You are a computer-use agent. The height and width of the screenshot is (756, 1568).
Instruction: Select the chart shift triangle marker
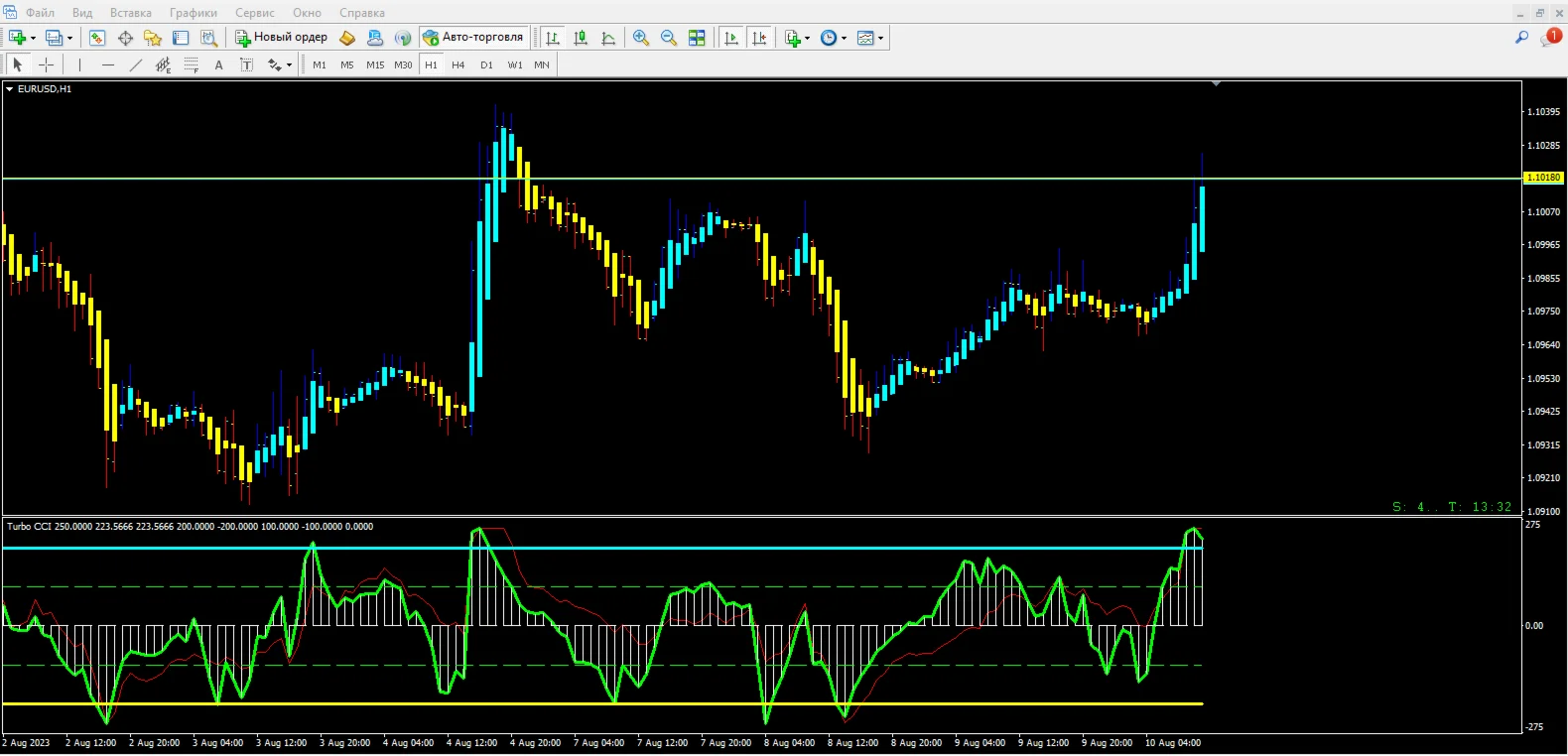point(1216,84)
